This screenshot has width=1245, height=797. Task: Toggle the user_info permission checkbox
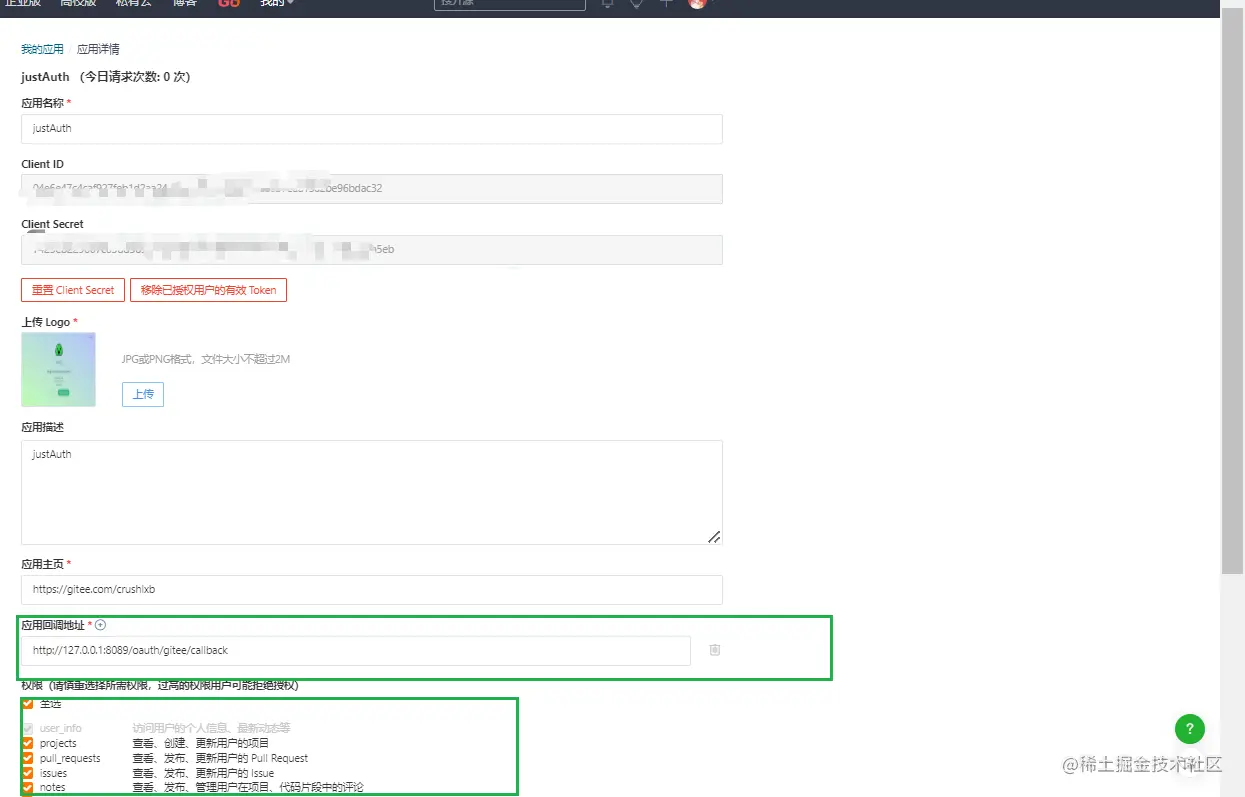coord(28,728)
